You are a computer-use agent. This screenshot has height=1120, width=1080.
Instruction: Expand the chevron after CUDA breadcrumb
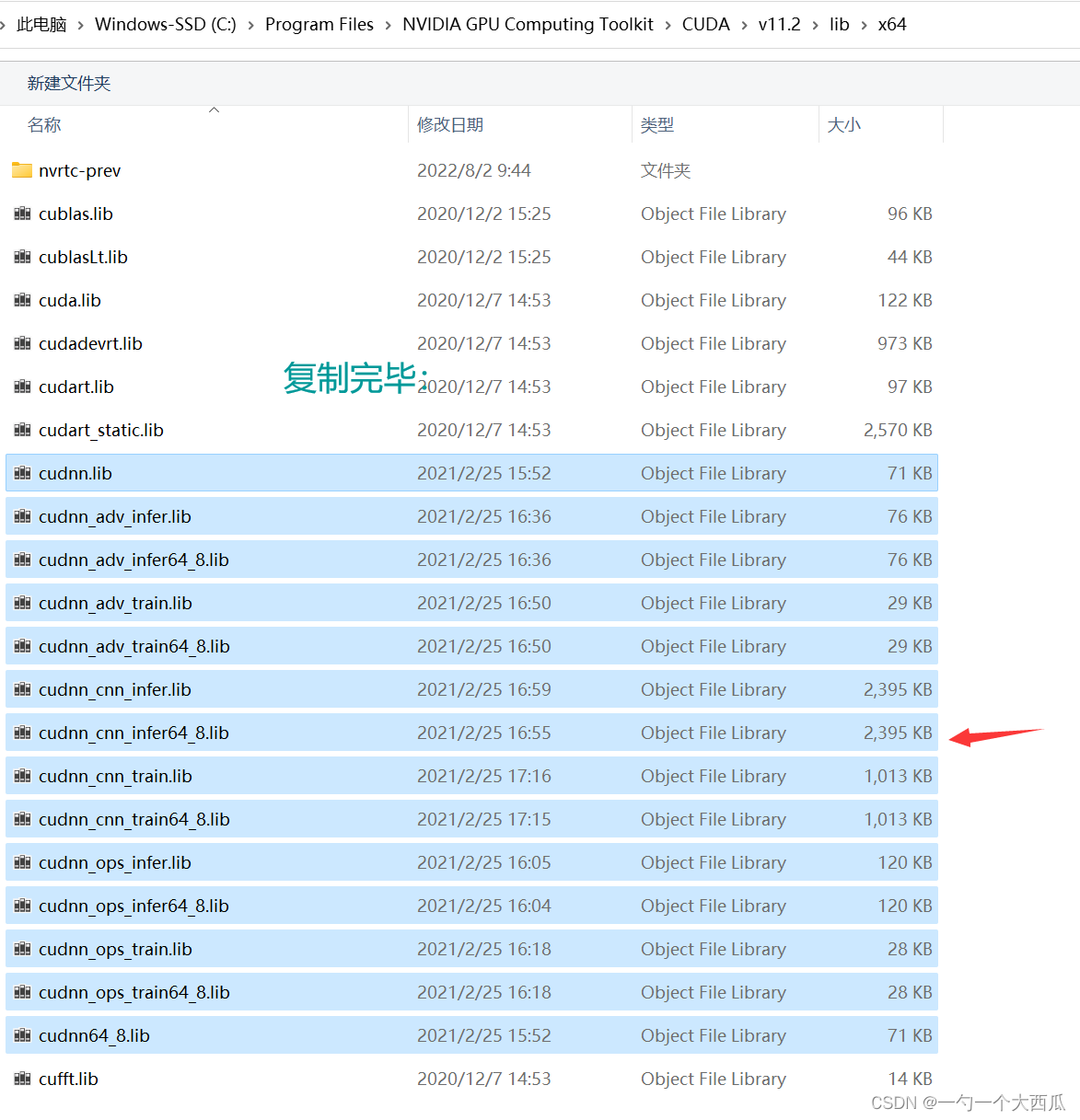point(744,25)
